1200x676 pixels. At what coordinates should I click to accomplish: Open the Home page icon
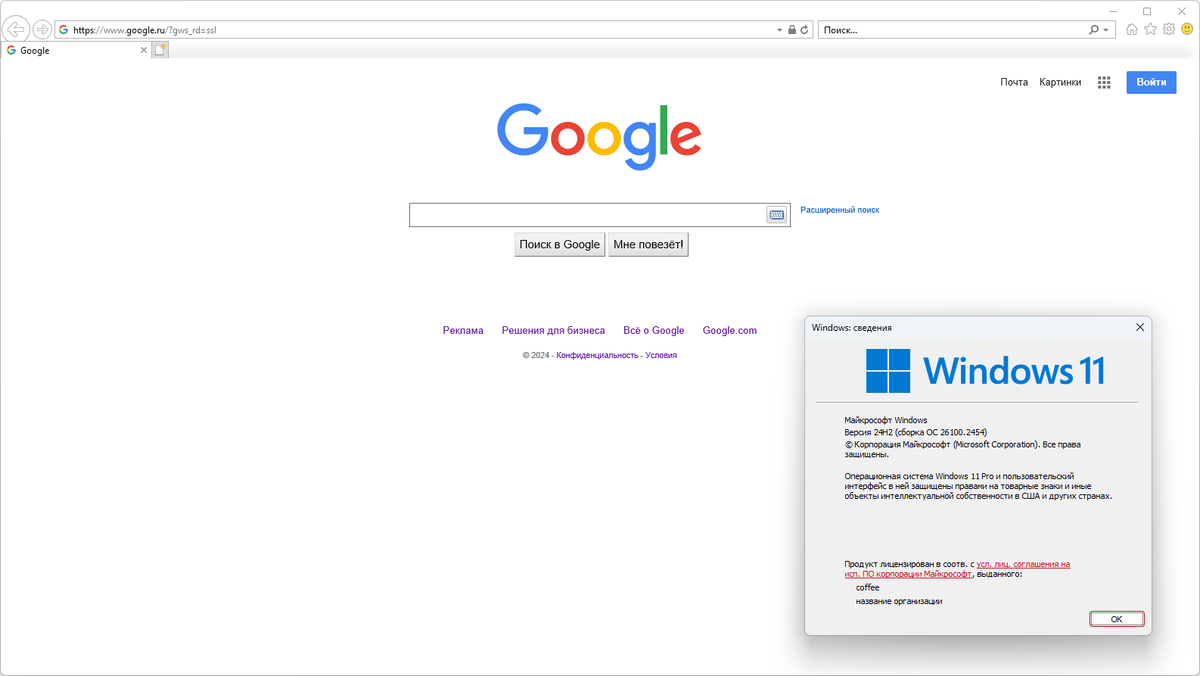tap(1132, 30)
